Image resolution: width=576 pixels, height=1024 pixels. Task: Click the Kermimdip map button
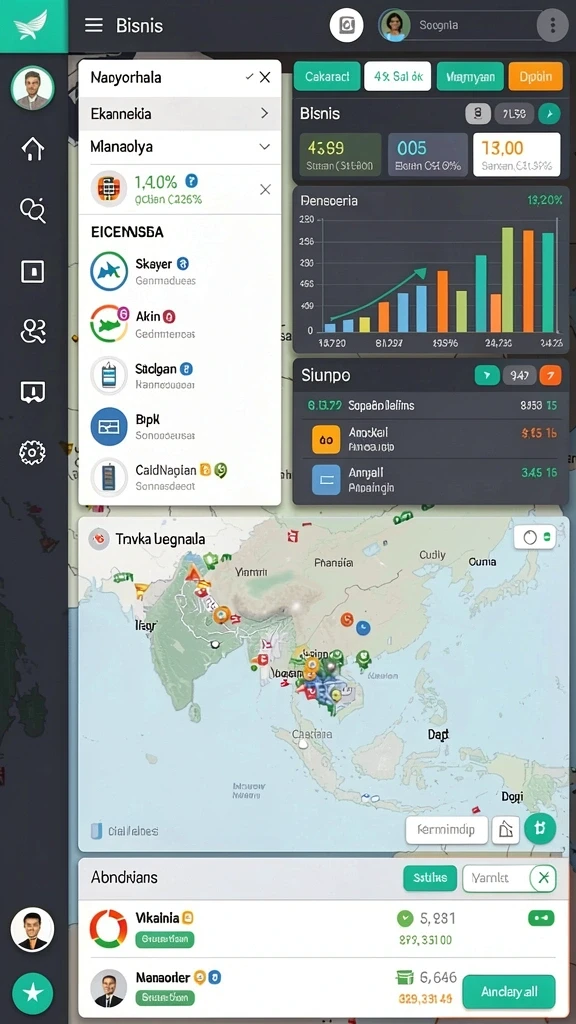[x=447, y=830]
